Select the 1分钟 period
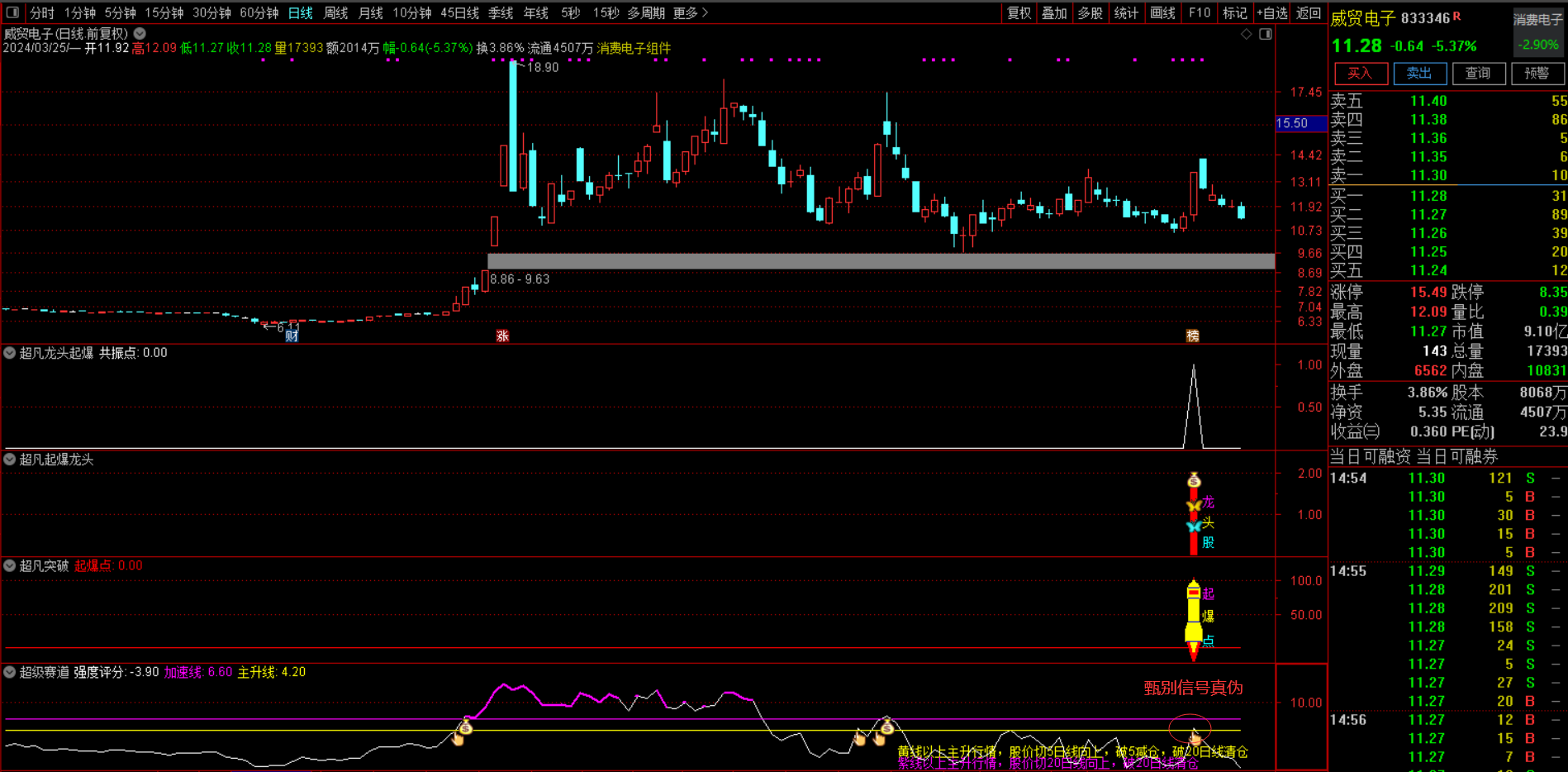1568x772 pixels. click(80, 13)
